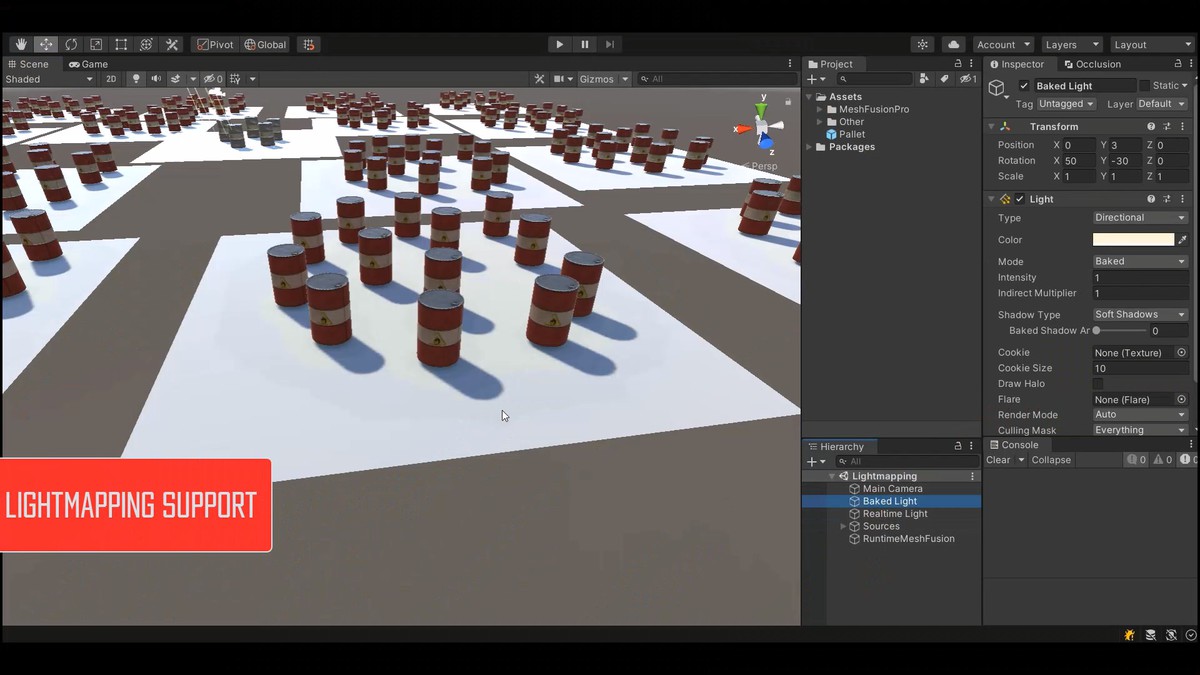The width and height of the screenshot is (1200, 675).
Task: Select the Move tool
Action: [x=46, y=44]
